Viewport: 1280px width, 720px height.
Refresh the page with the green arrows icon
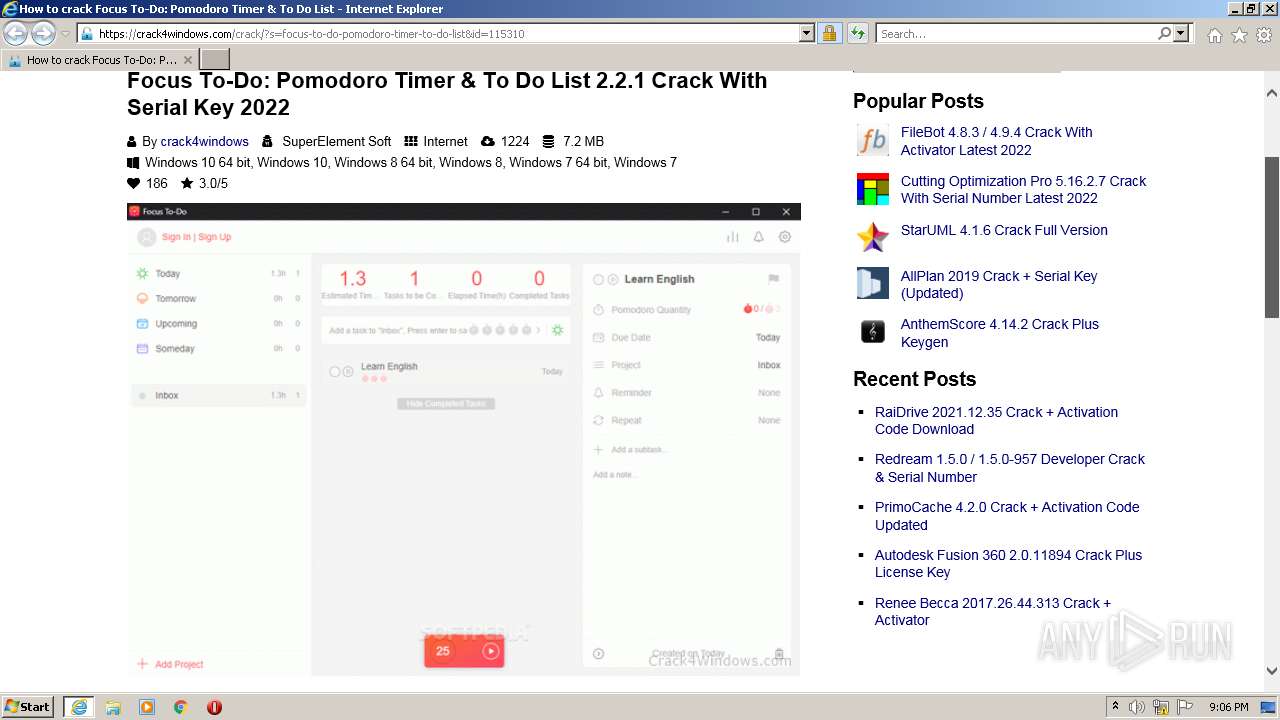click(857, 33)
